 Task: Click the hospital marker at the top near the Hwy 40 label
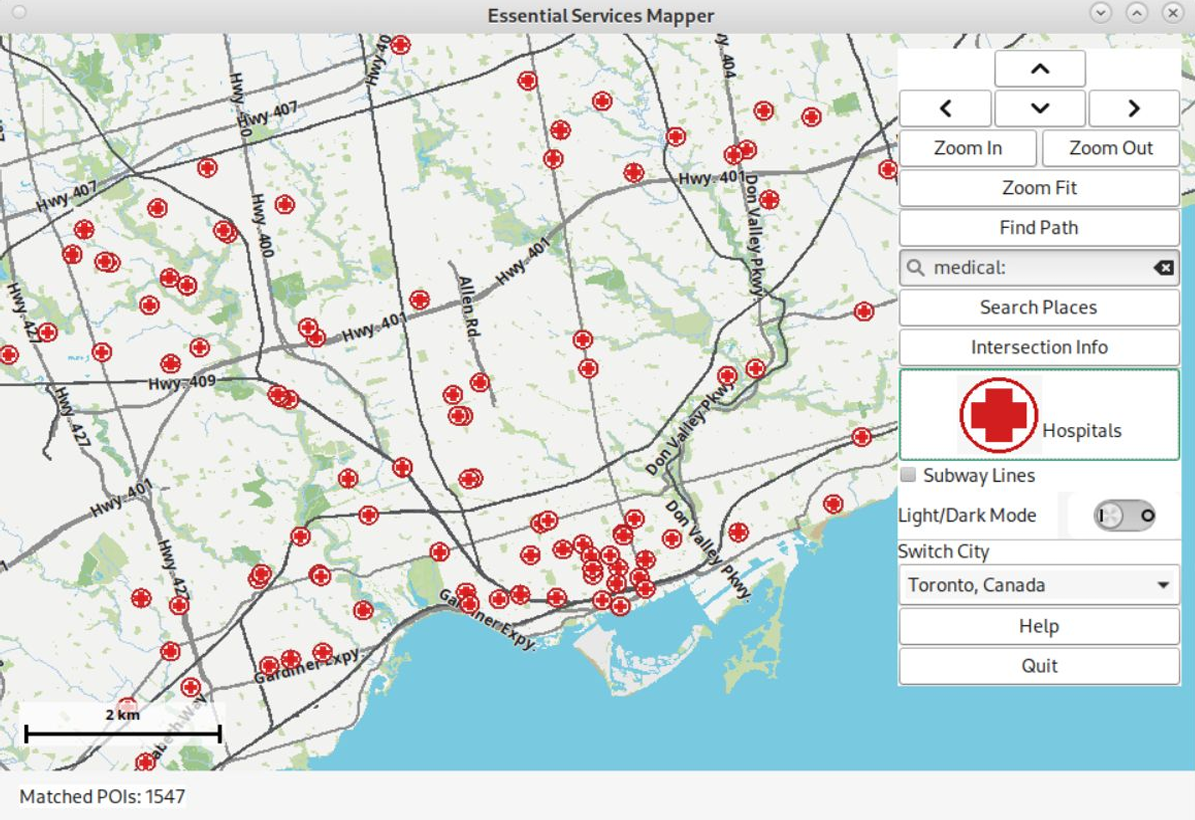click(x=400, y=45)
